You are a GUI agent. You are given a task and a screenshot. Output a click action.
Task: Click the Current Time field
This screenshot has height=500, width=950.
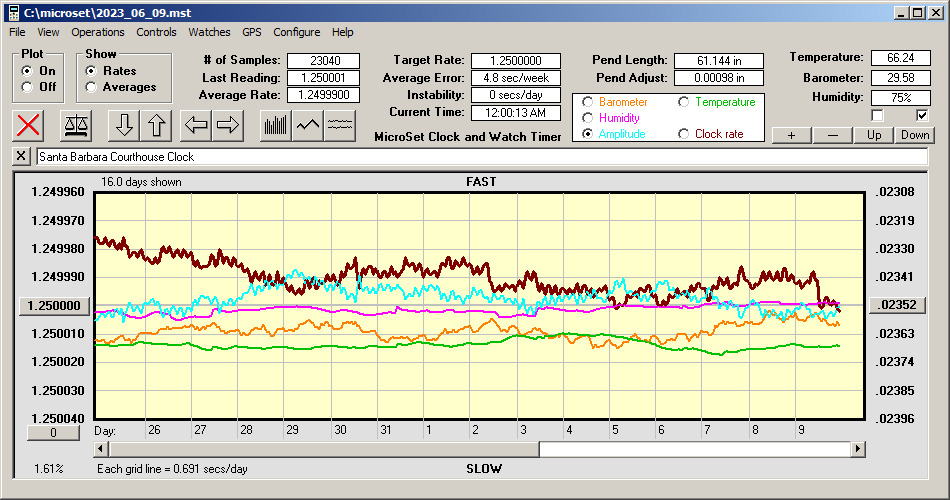point(516,112)
